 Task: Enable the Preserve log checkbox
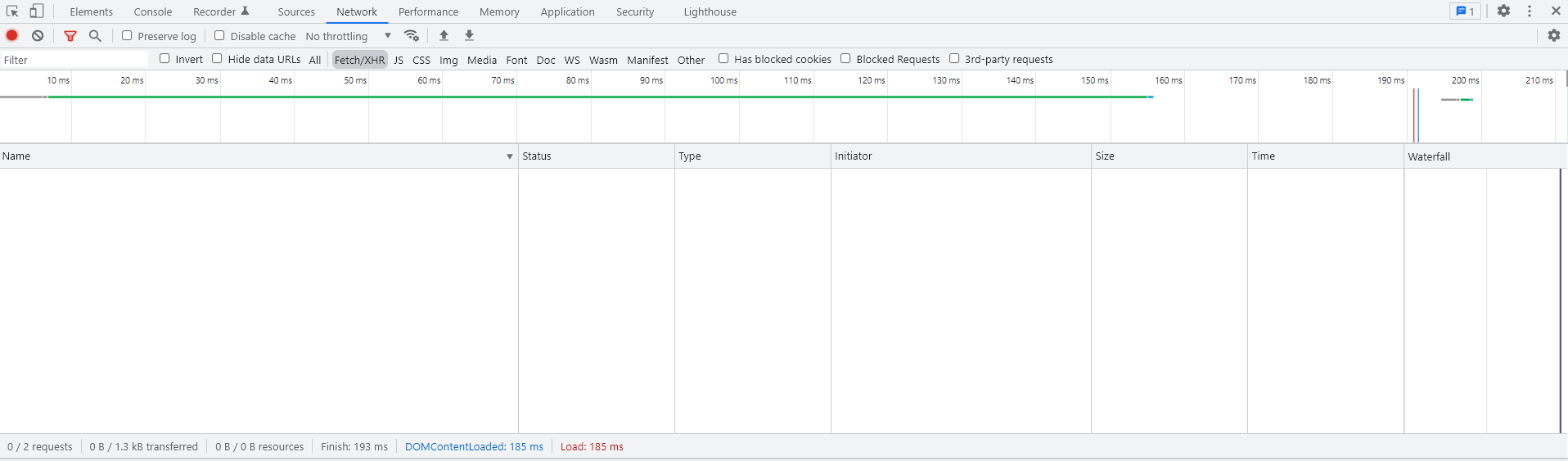coord(127,35)
